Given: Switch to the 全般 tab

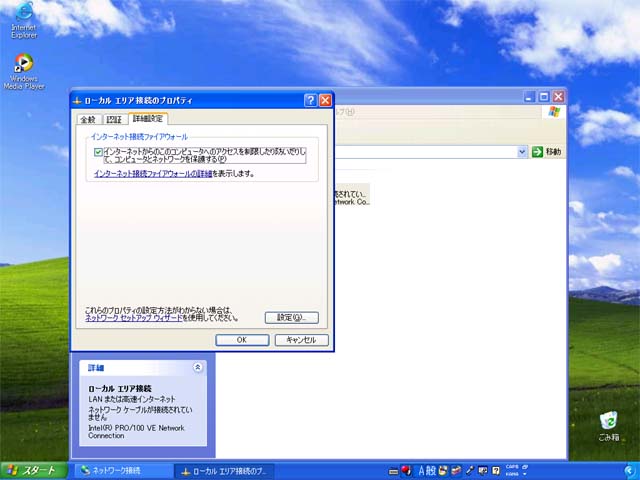Looking at the screenshot, I should tap(88, 120).
